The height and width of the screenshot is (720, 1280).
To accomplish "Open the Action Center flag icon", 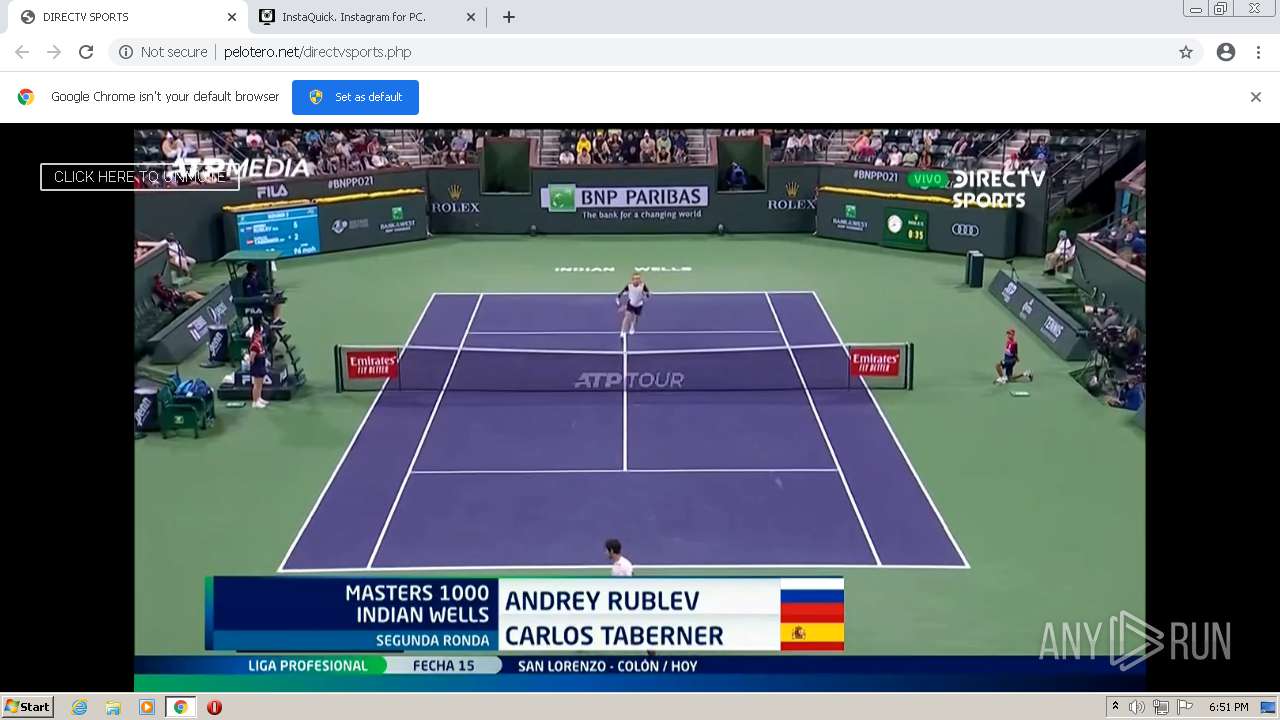I will [1185, 707].
